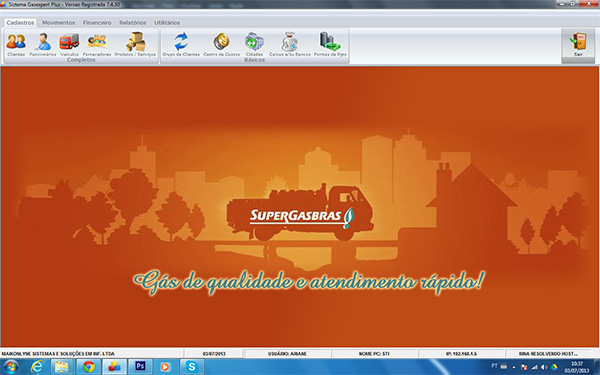Click the volume speaker tray icon
Viewport: 600px width, 375px height.
544,367
